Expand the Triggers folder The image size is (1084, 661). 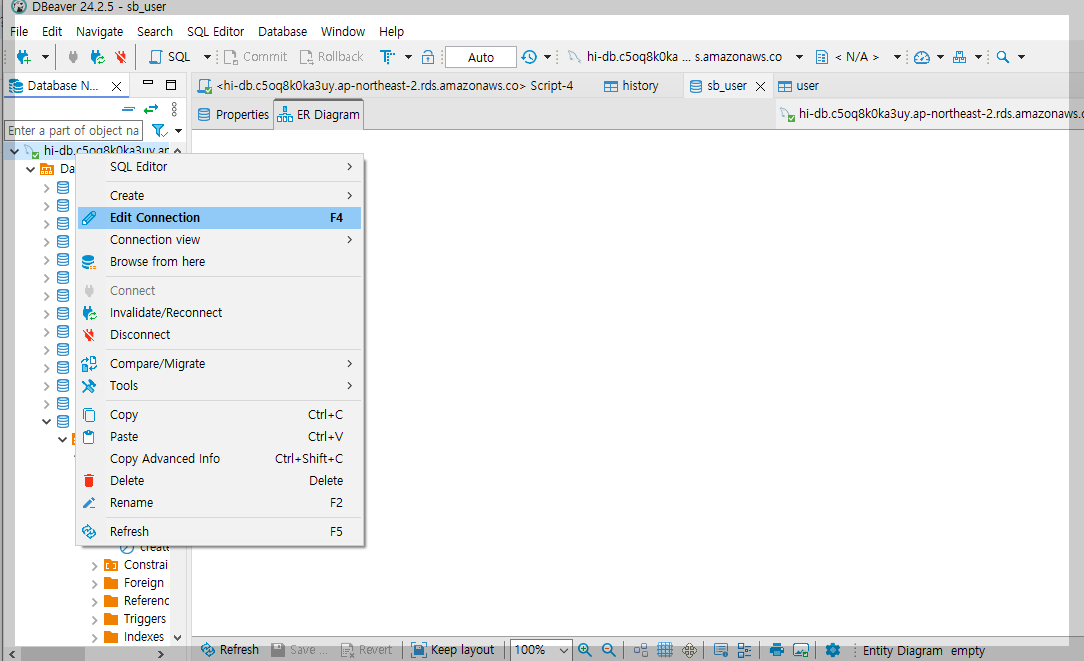95,620
